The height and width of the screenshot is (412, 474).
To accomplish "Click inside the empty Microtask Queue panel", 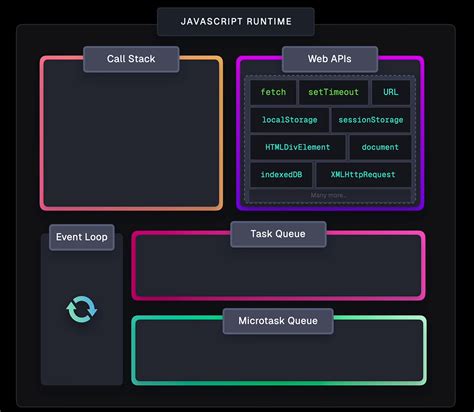I will click(279, 357).
